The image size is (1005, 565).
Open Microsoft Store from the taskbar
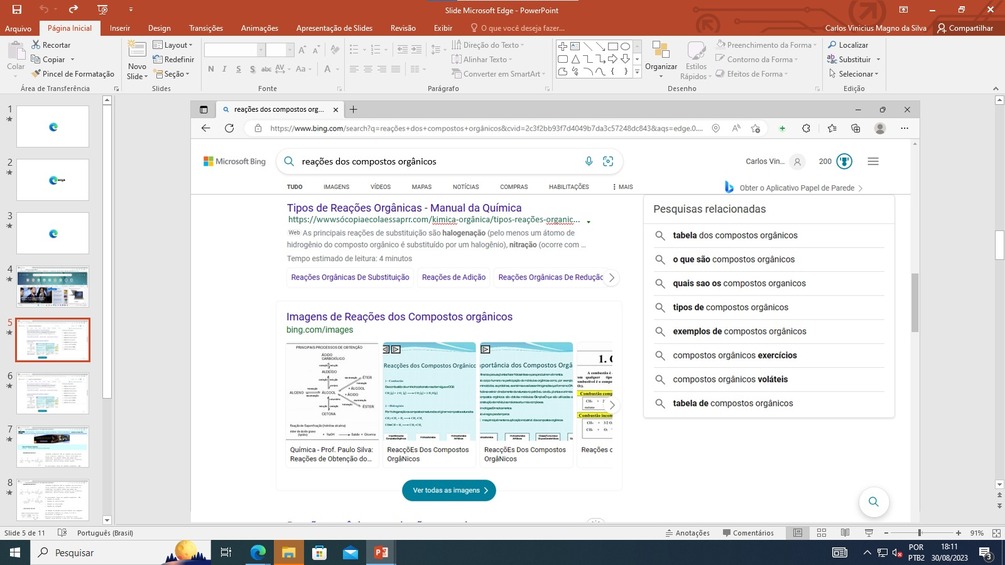[x=319, y=552]
